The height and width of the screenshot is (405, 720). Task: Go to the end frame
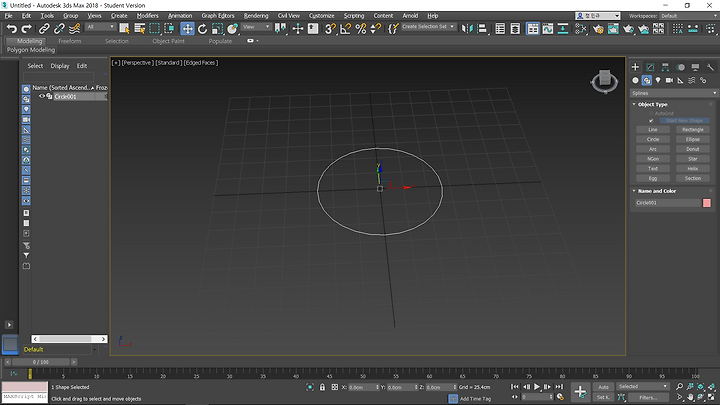point(559,387)
